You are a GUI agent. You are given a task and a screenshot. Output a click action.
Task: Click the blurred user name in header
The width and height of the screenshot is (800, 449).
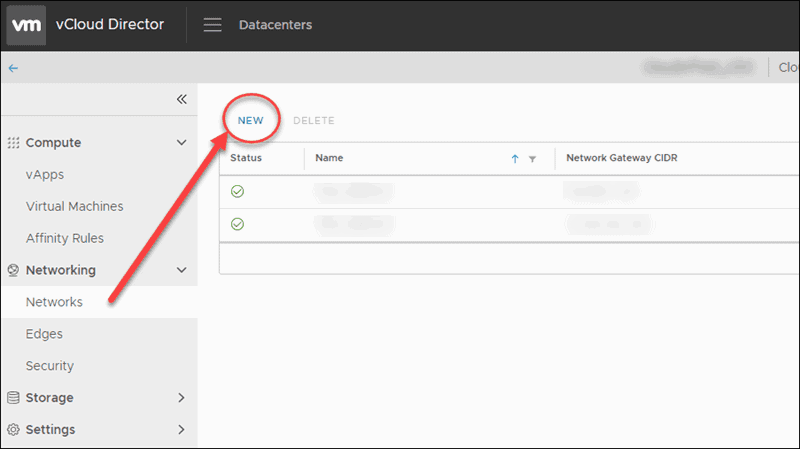coord(698,67)
